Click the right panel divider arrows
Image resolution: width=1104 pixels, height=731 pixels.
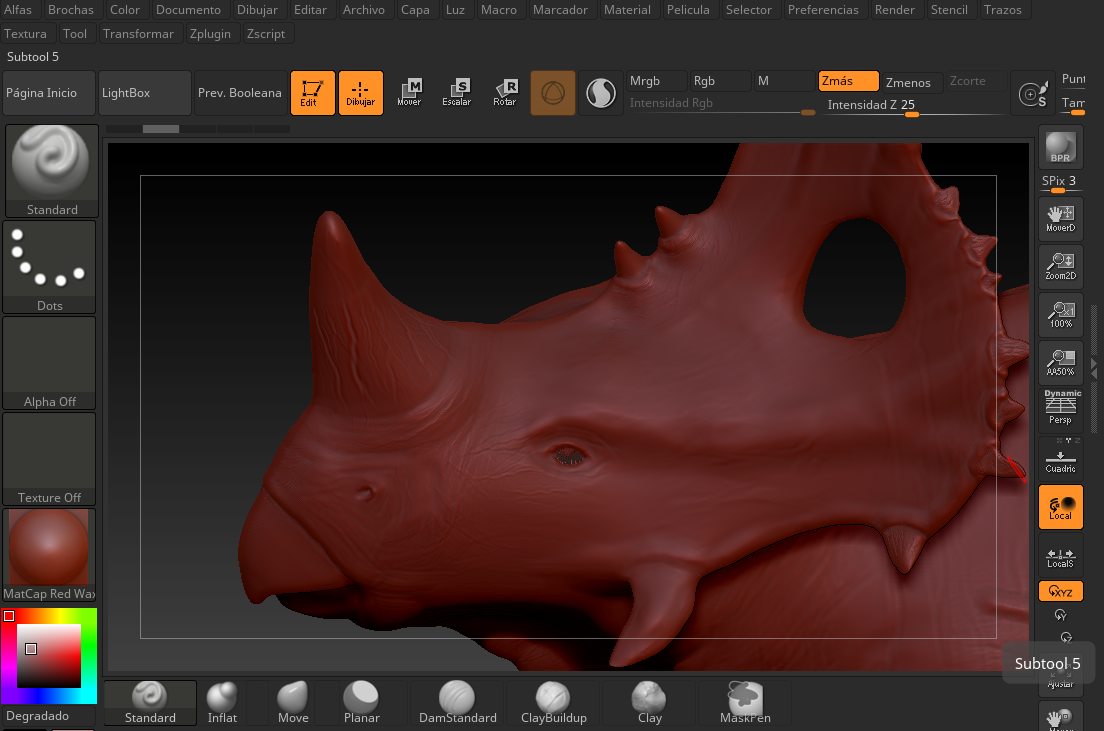pyautogui.click(x=1094, y=366)
